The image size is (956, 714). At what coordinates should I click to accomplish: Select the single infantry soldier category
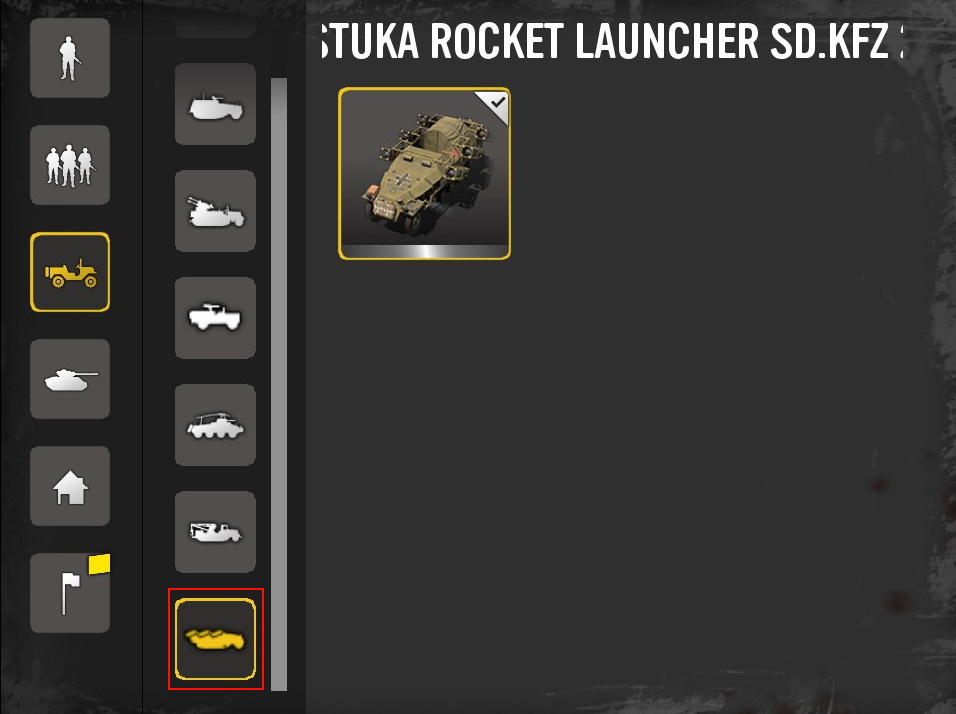[x=70, y=58]
